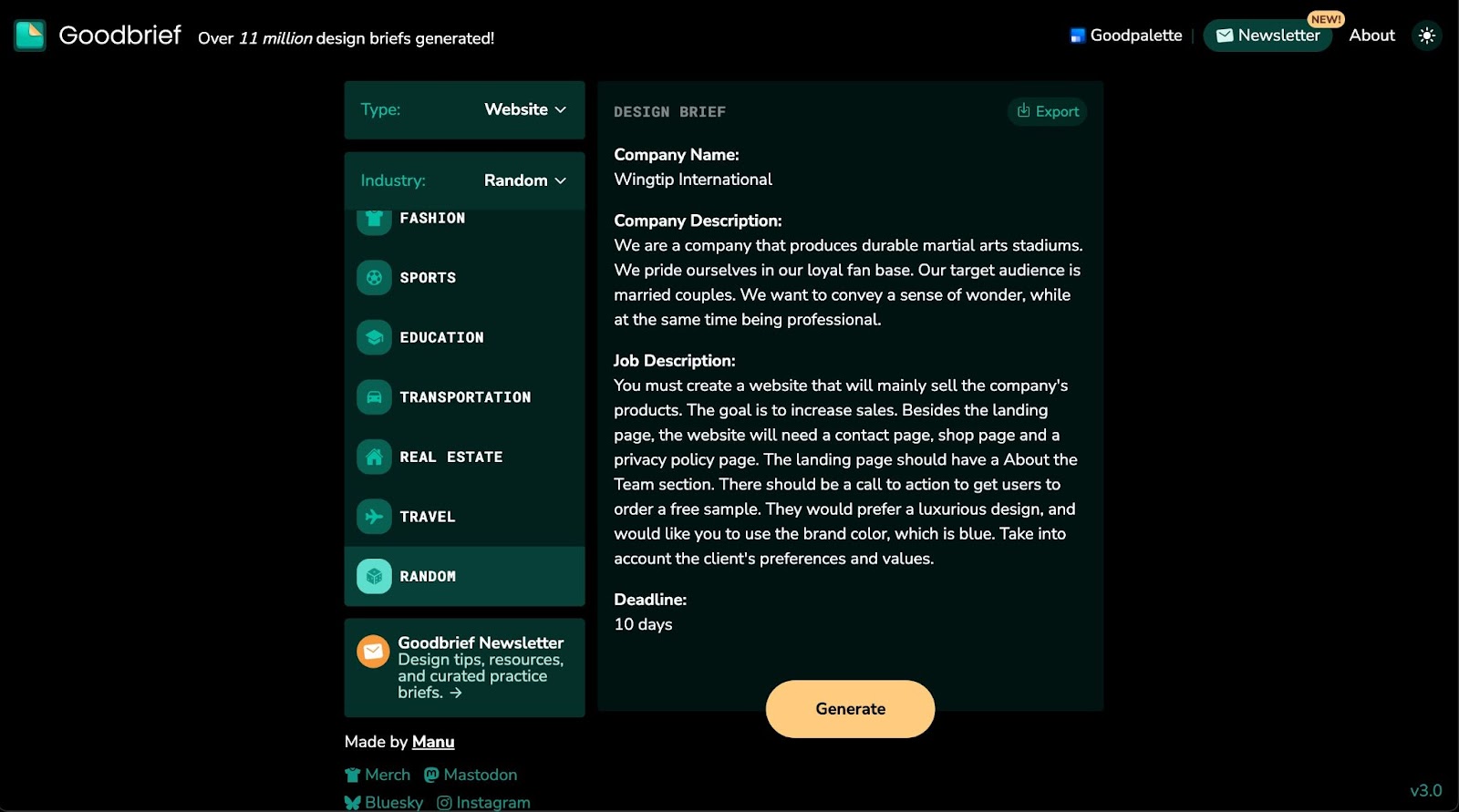Viewport: 1459px width, 812px height.
Task: Click the 'Company Description:' label
Action: [698, 221]
